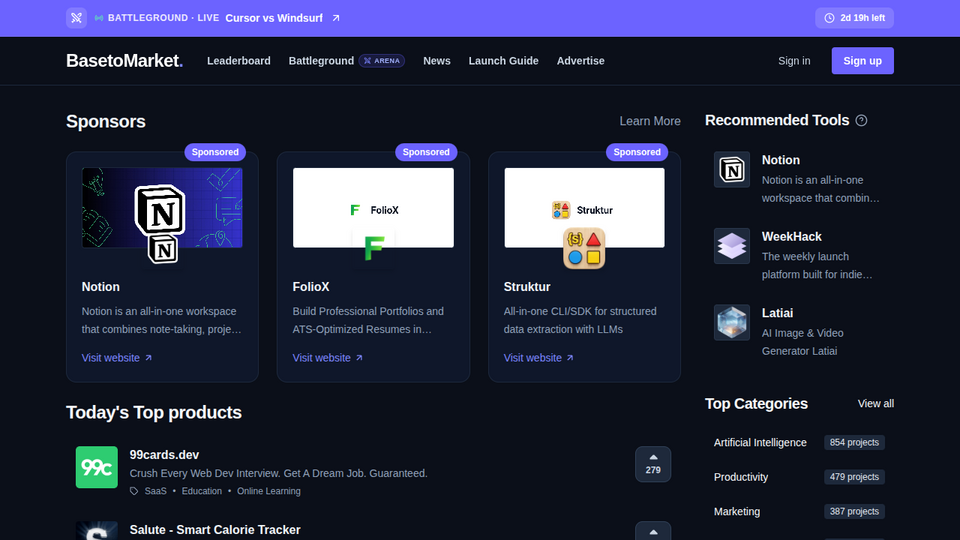The image size is (960, 540).
Task: Open the Artificial Intelligence category
Action: point(760,442)
